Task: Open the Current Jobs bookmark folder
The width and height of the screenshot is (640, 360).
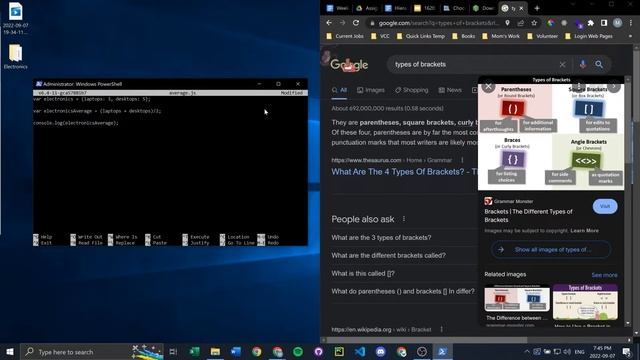Action: pos(345,36)
